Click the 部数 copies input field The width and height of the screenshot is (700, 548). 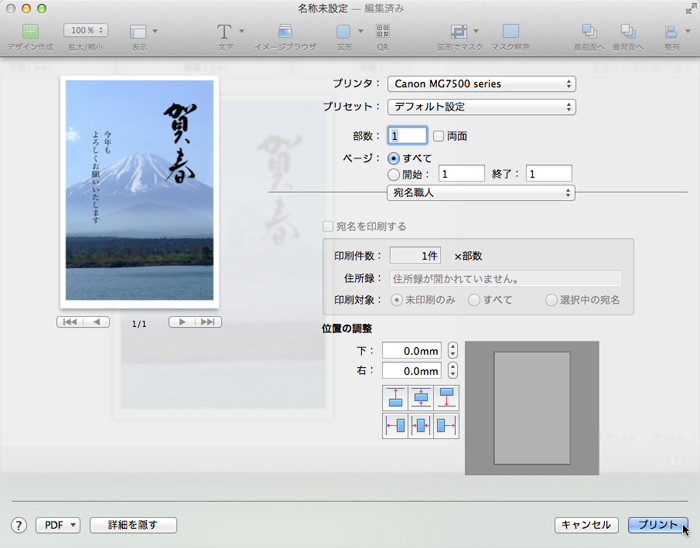[408, 136]
